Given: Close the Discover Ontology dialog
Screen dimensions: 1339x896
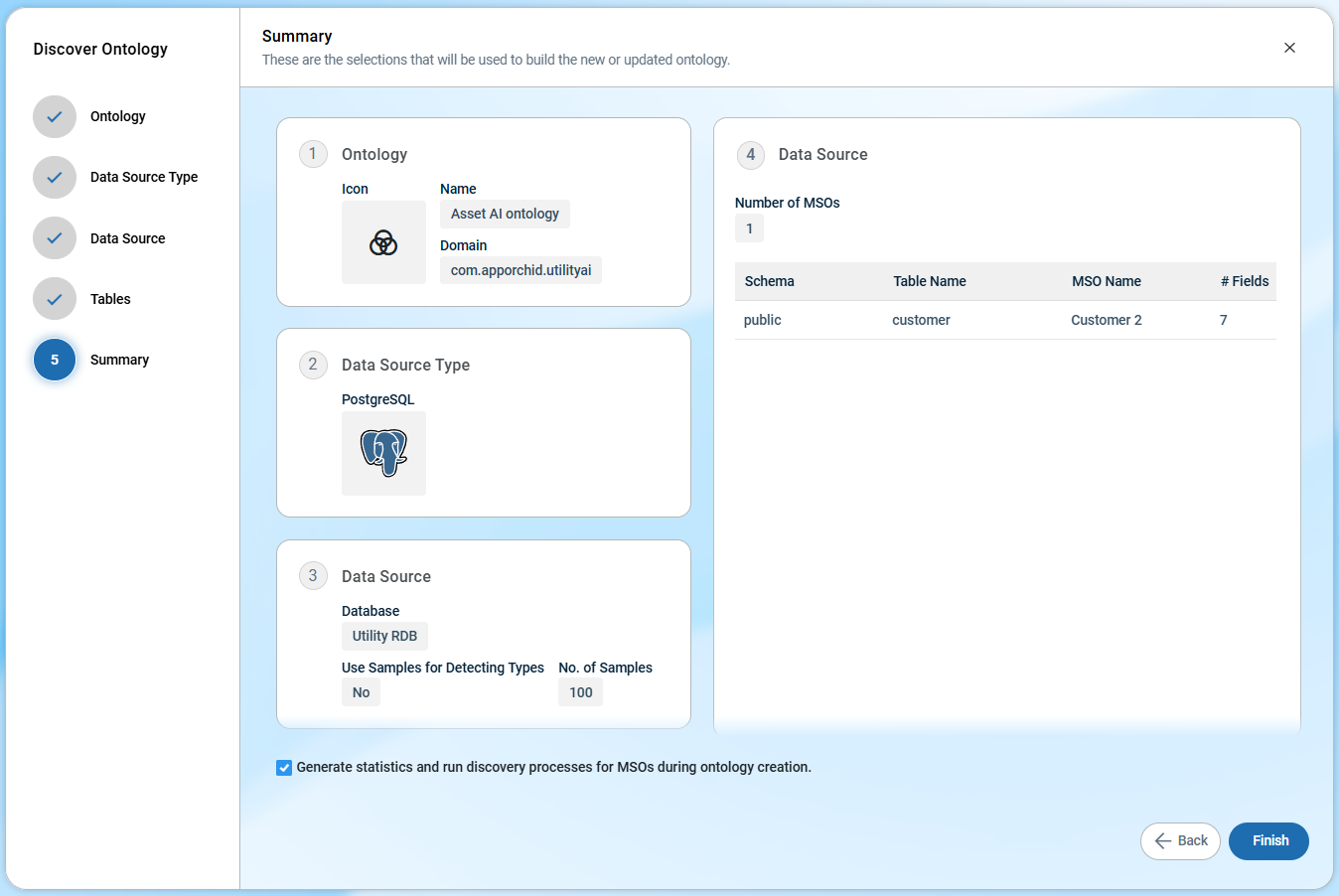Looking at the screenshot, I should pos(1289,48).
